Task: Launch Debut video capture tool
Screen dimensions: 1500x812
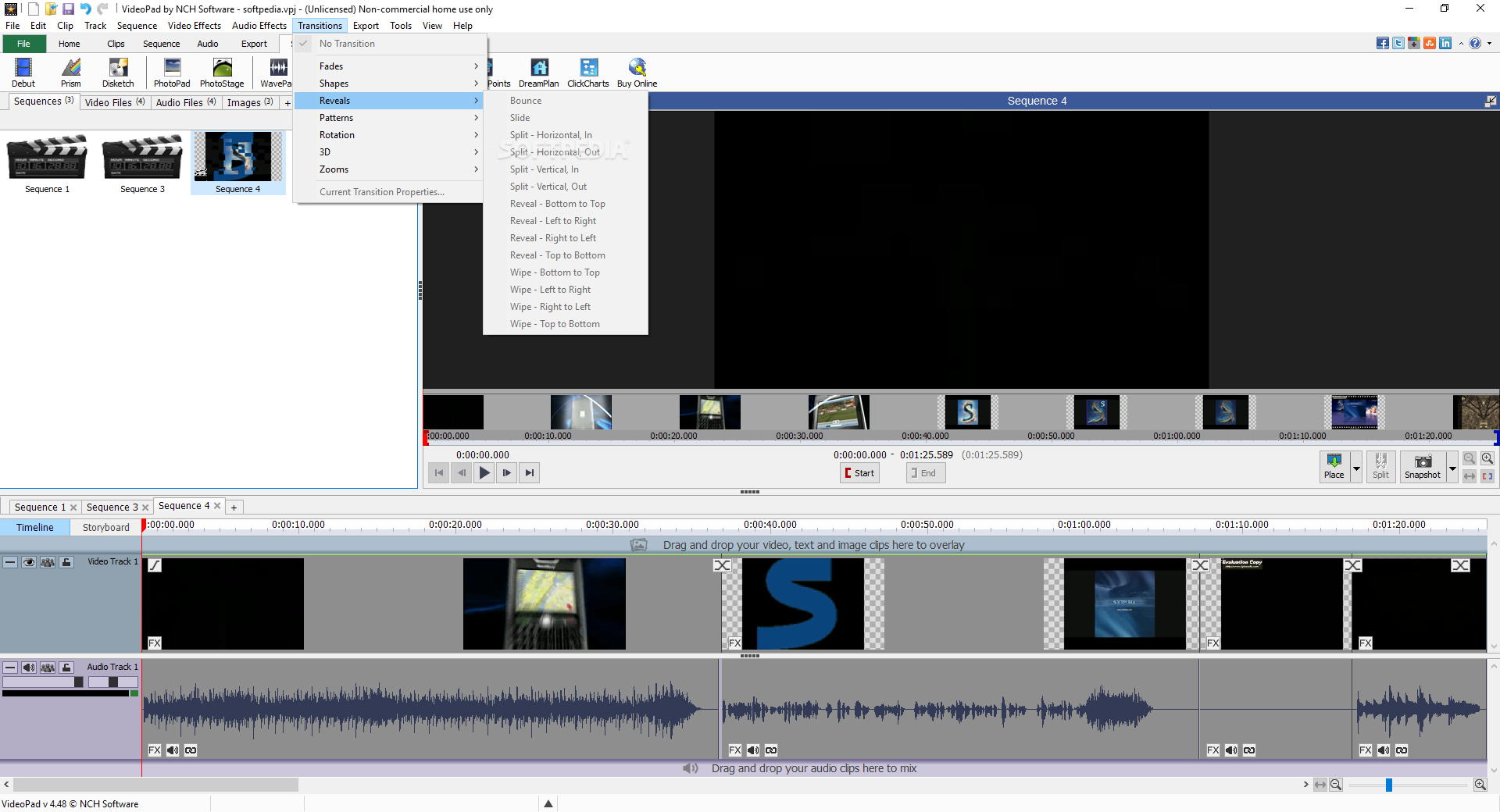Action: pyautogui.click(x=23, y=73)
